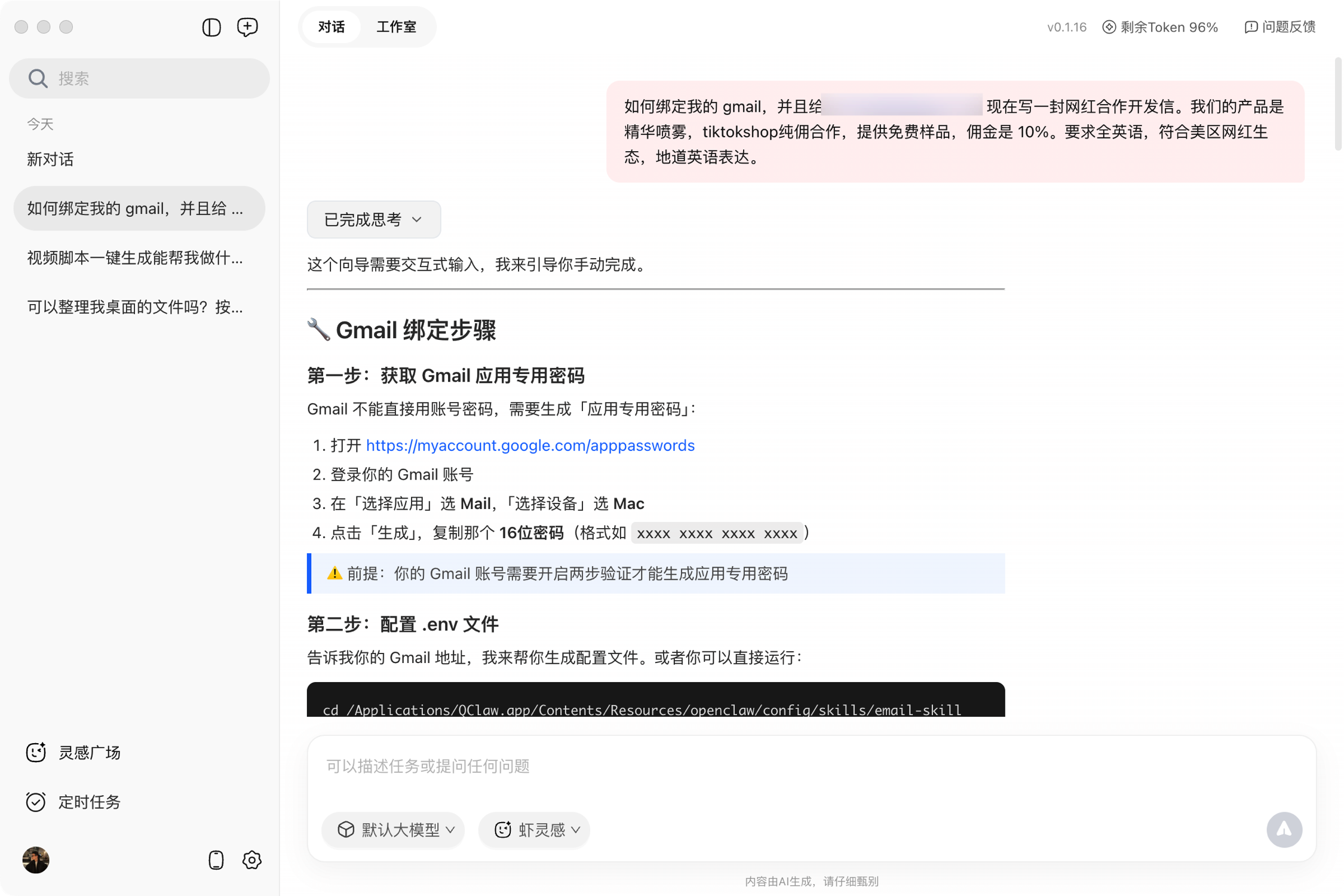The height and width of the screenshot is (896, 1344).
Task: Switch to the 工作室 tab
Action: click(x=396, y=27)
